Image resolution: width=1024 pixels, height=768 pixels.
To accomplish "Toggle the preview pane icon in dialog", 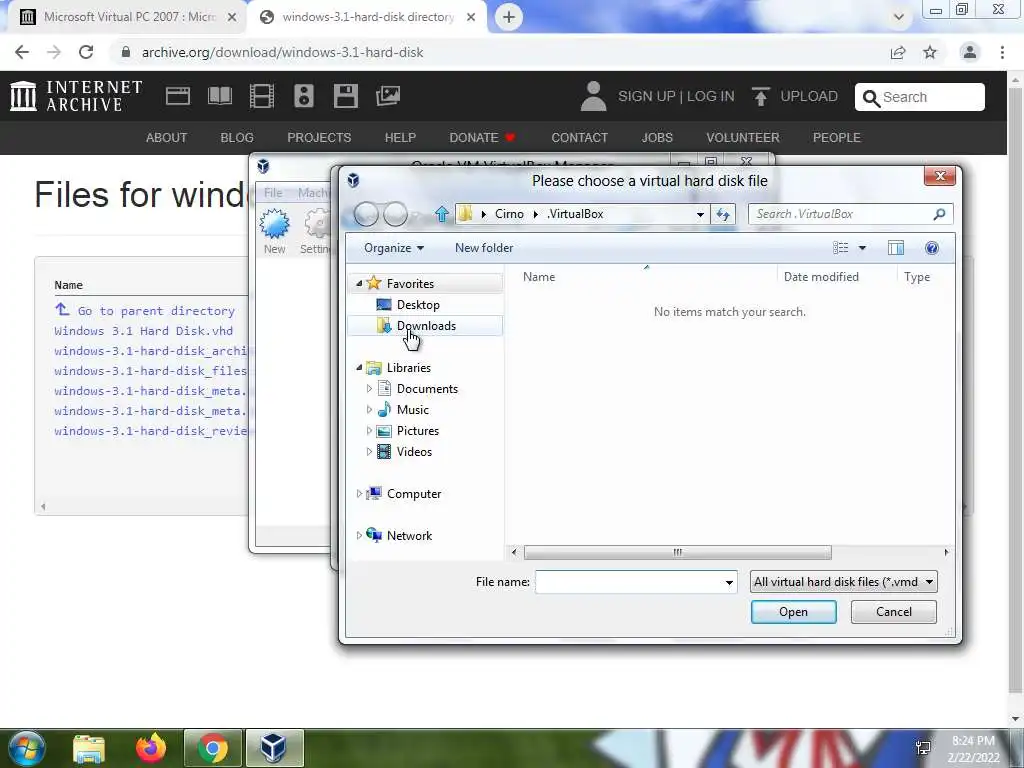I will 895,248.
